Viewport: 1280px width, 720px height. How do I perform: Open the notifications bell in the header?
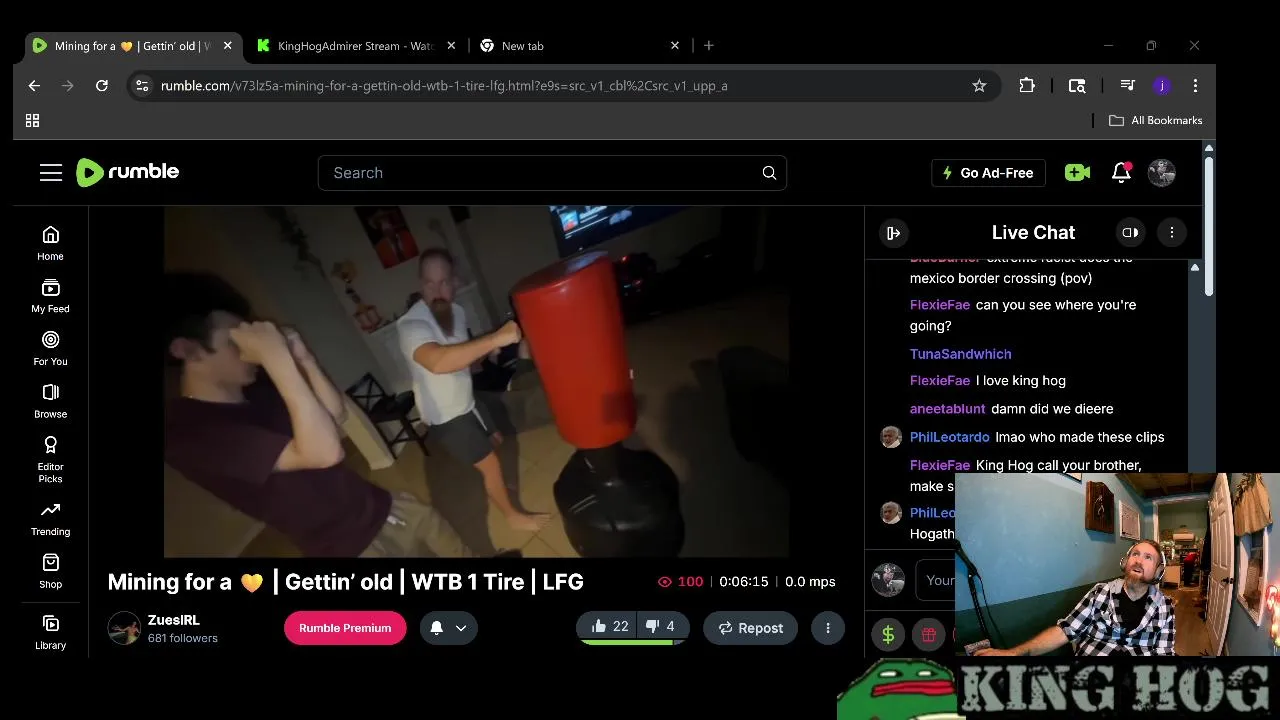[1121, 173]
